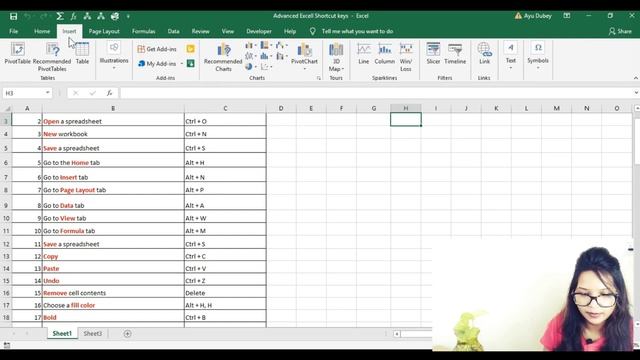Switch to the Developer tab
The image size is (640, 360).
point(259,31)
